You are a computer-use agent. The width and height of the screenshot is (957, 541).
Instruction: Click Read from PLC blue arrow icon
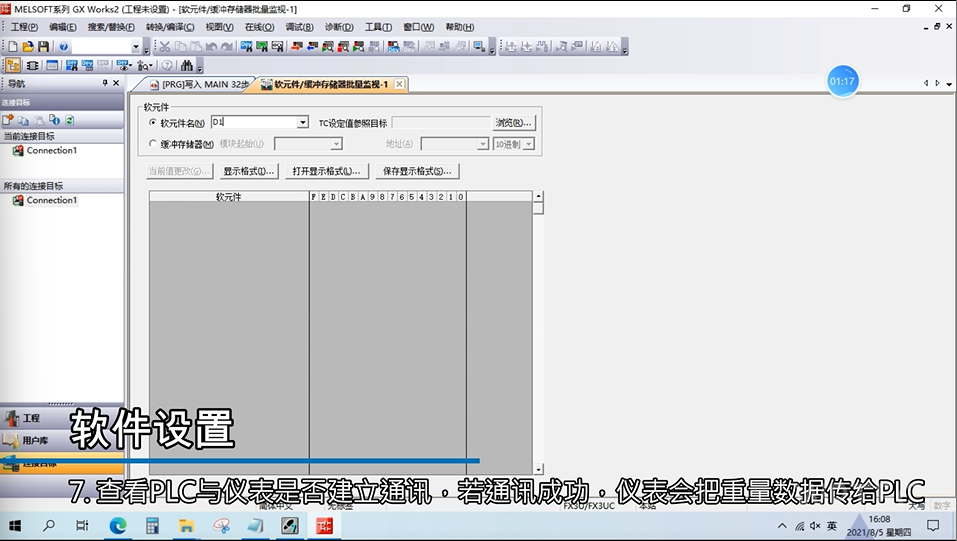312,46
